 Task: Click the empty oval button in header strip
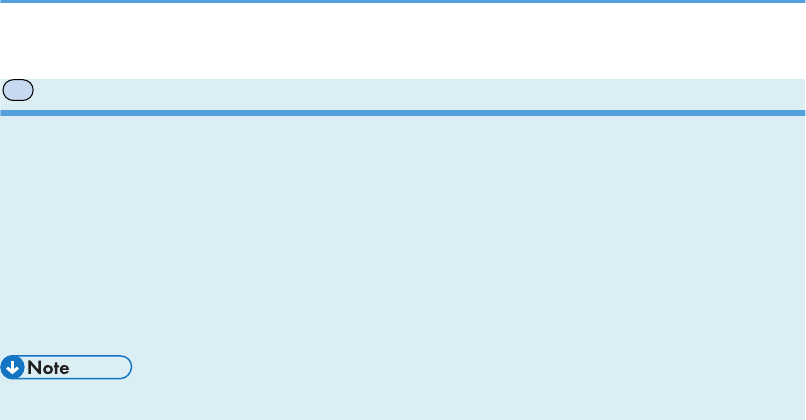click(18, 90)
